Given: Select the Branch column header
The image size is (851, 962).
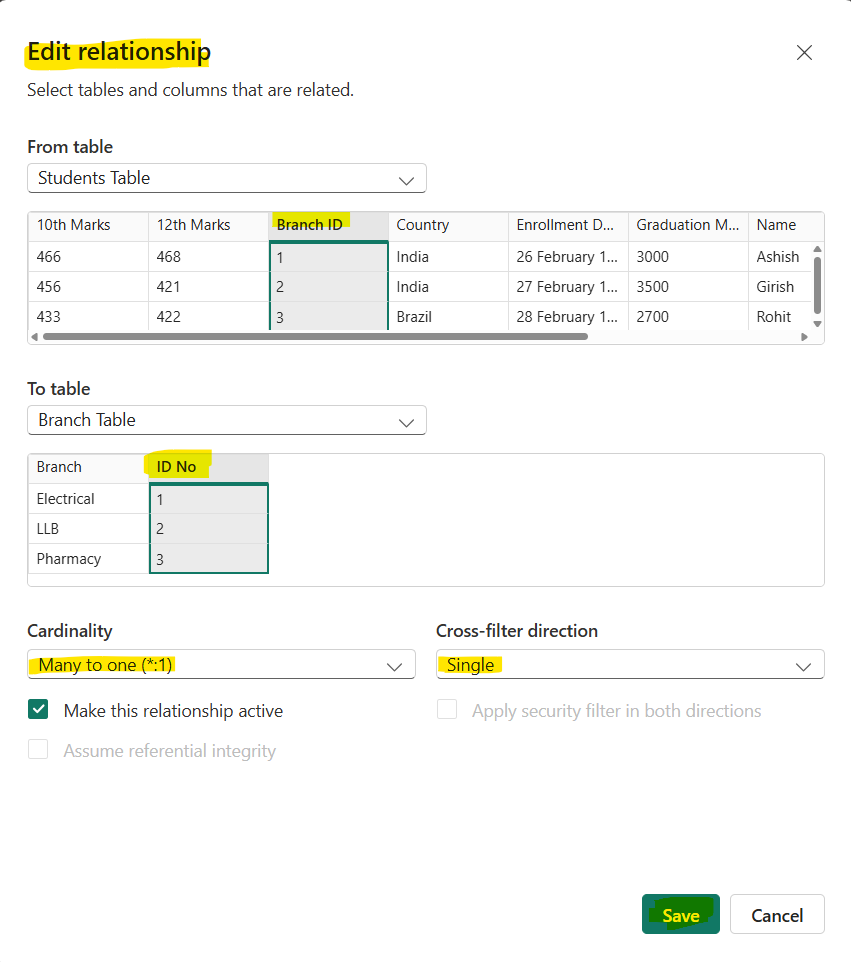Looking at the screenshot, I should (x=58, y=466).
